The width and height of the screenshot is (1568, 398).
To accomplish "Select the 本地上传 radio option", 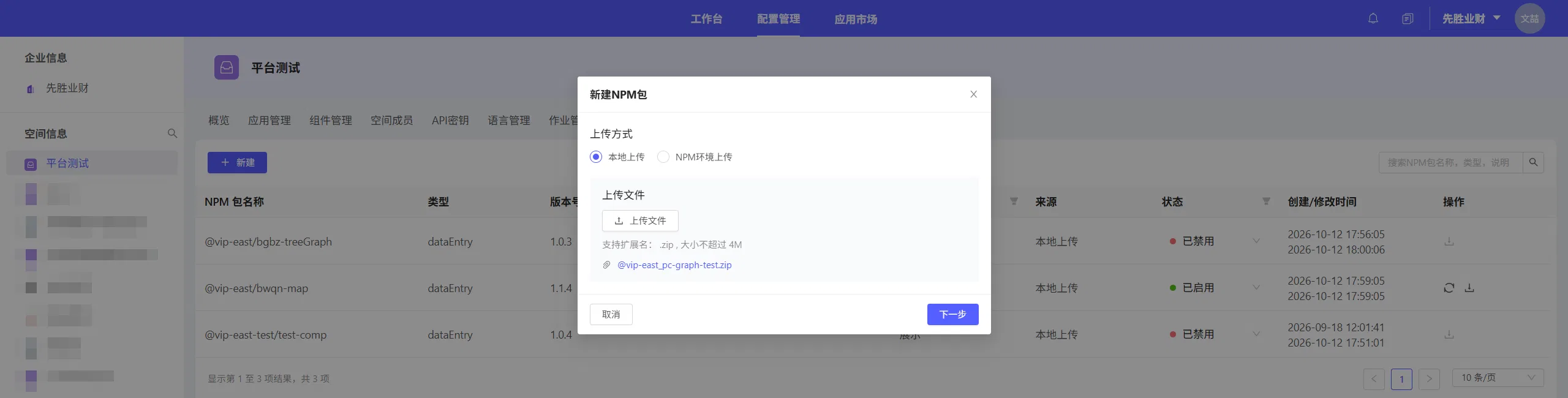I will [x=595, y=157].
